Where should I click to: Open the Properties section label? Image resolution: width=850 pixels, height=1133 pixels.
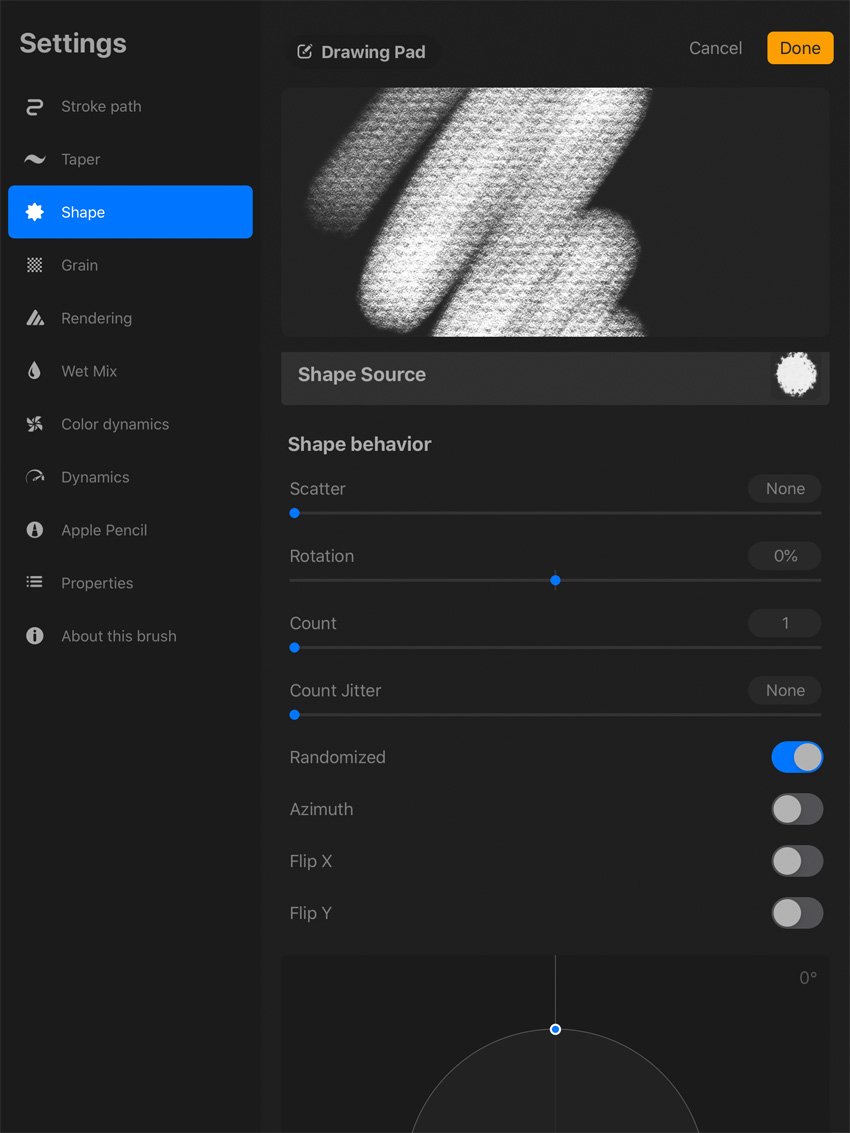coord(97,583)
